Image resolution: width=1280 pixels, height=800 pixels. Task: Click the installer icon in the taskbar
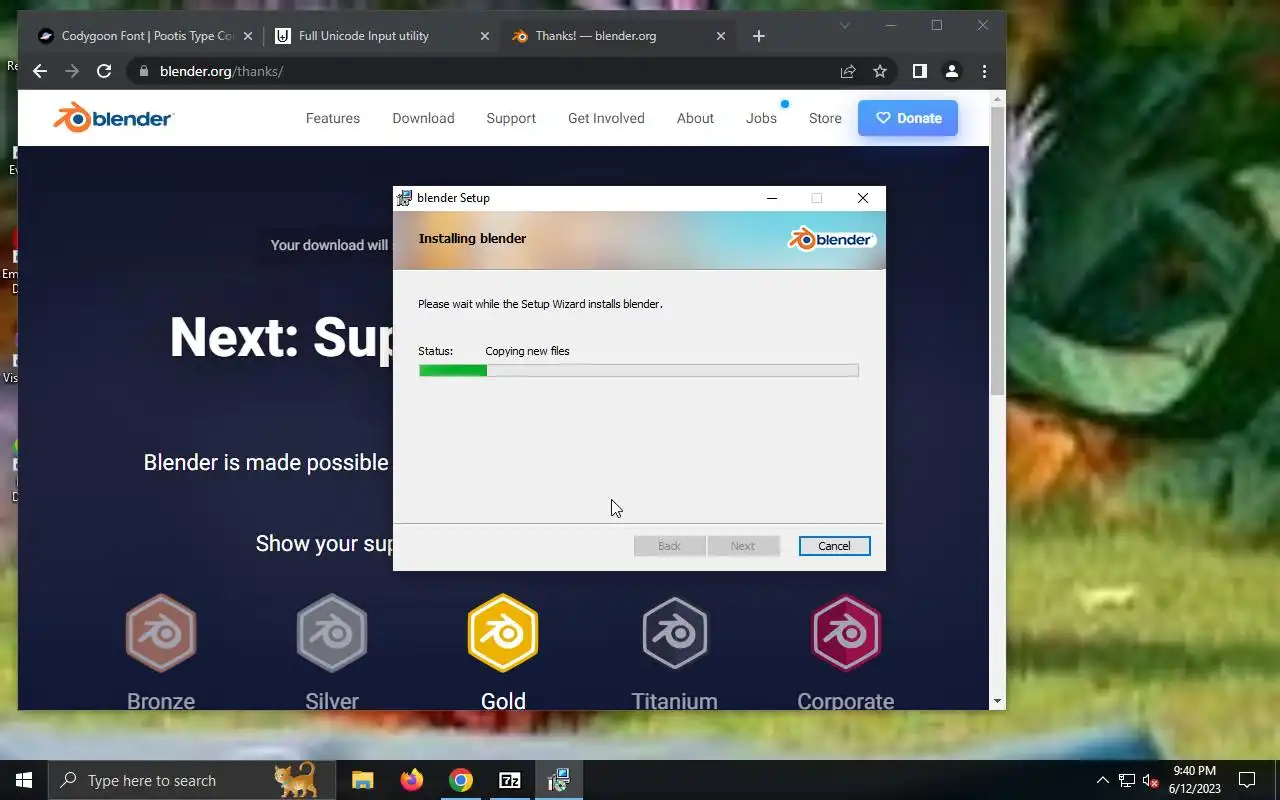(x=558, y=780)
